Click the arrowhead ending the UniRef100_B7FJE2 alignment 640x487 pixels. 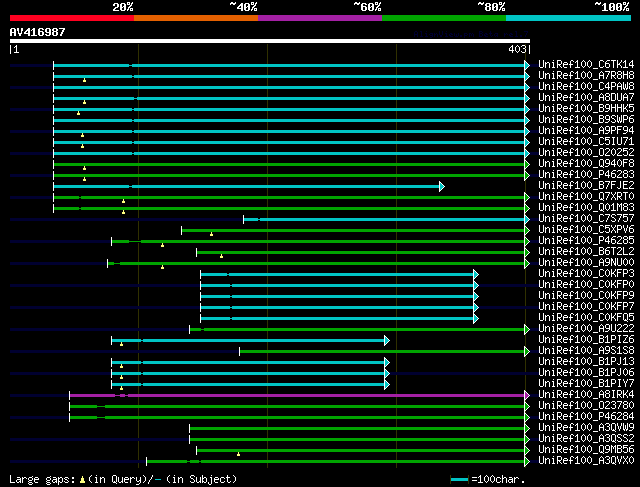(x=442, y=187)
